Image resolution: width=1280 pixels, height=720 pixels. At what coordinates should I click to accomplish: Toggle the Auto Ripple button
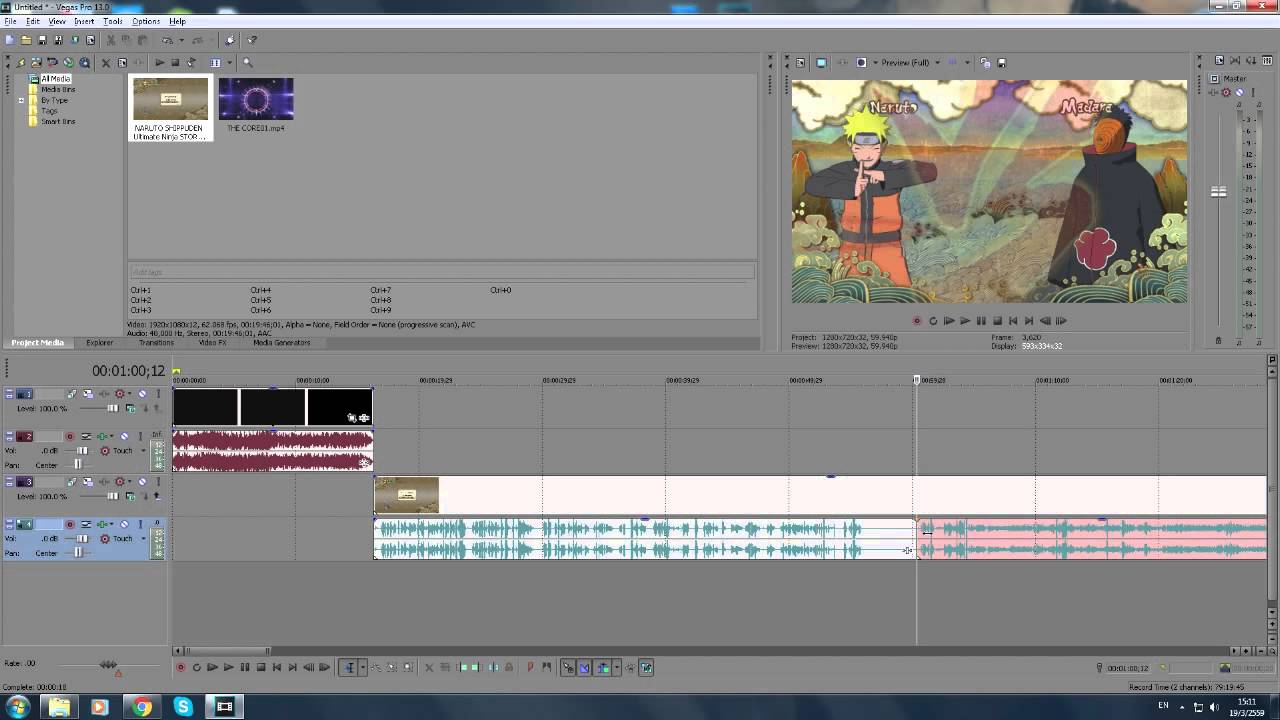pyautogui.click(x=602, y=667)
